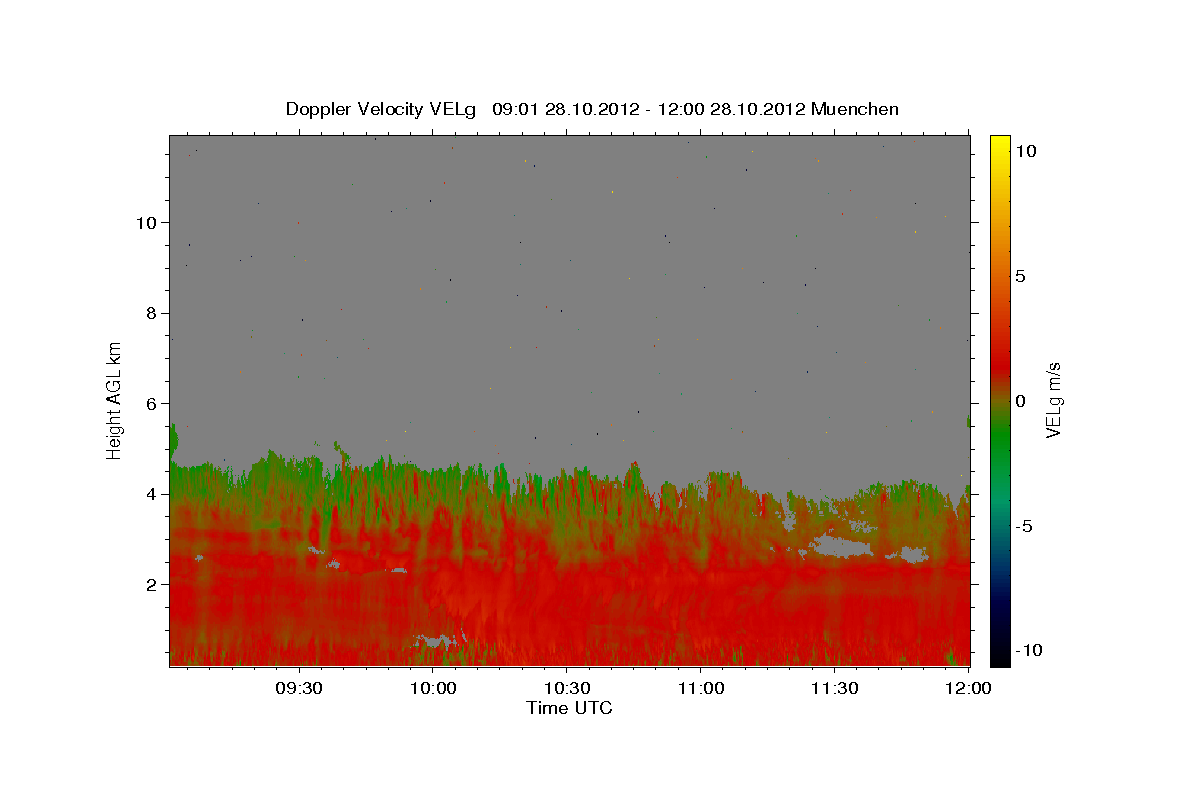Screen dimensions: 1200x800
Task: Click colorbar label '-10' at bottom
Action: [1027, 651]
